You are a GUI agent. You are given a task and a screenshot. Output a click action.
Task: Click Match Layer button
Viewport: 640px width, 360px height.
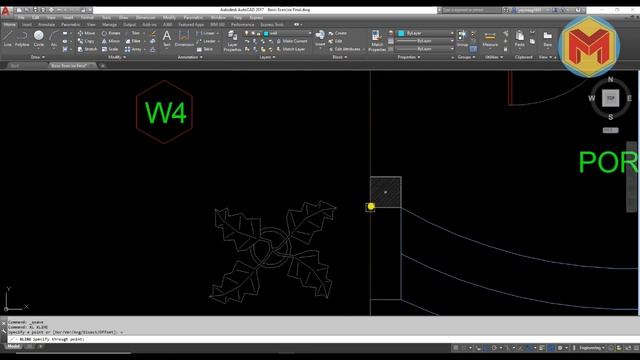point(291,49)
